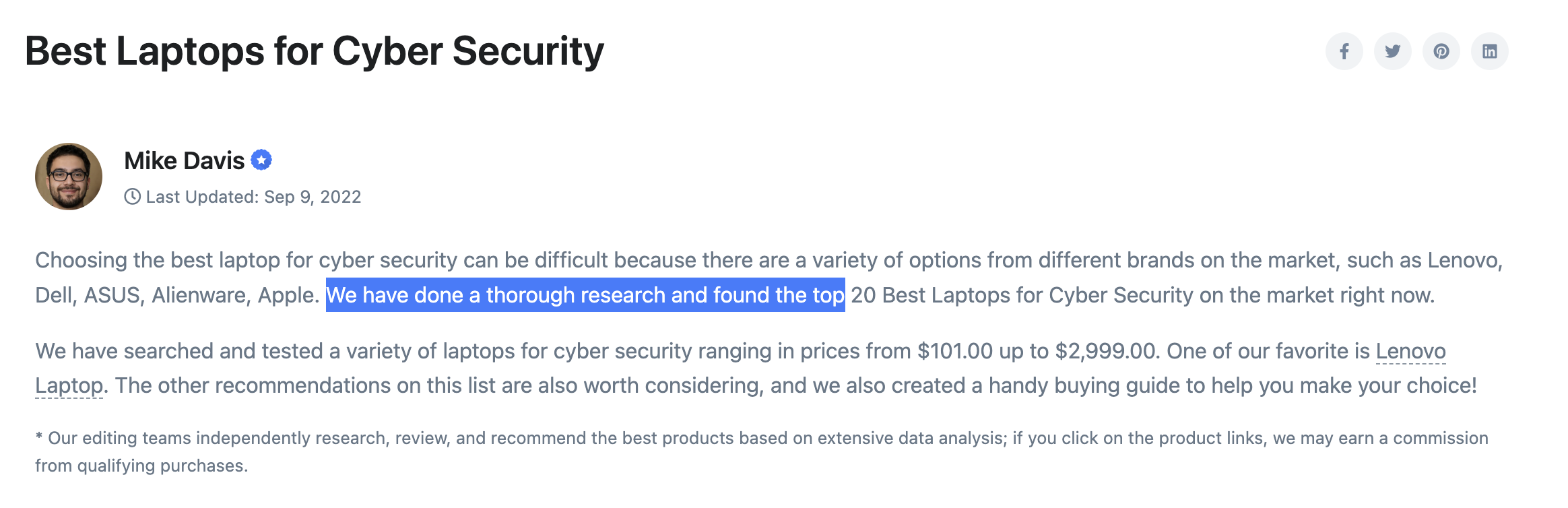This screenshot has width=1568, height=508.
Task: Click the commission disclaimer footnote
Action: tap(761, 439)
